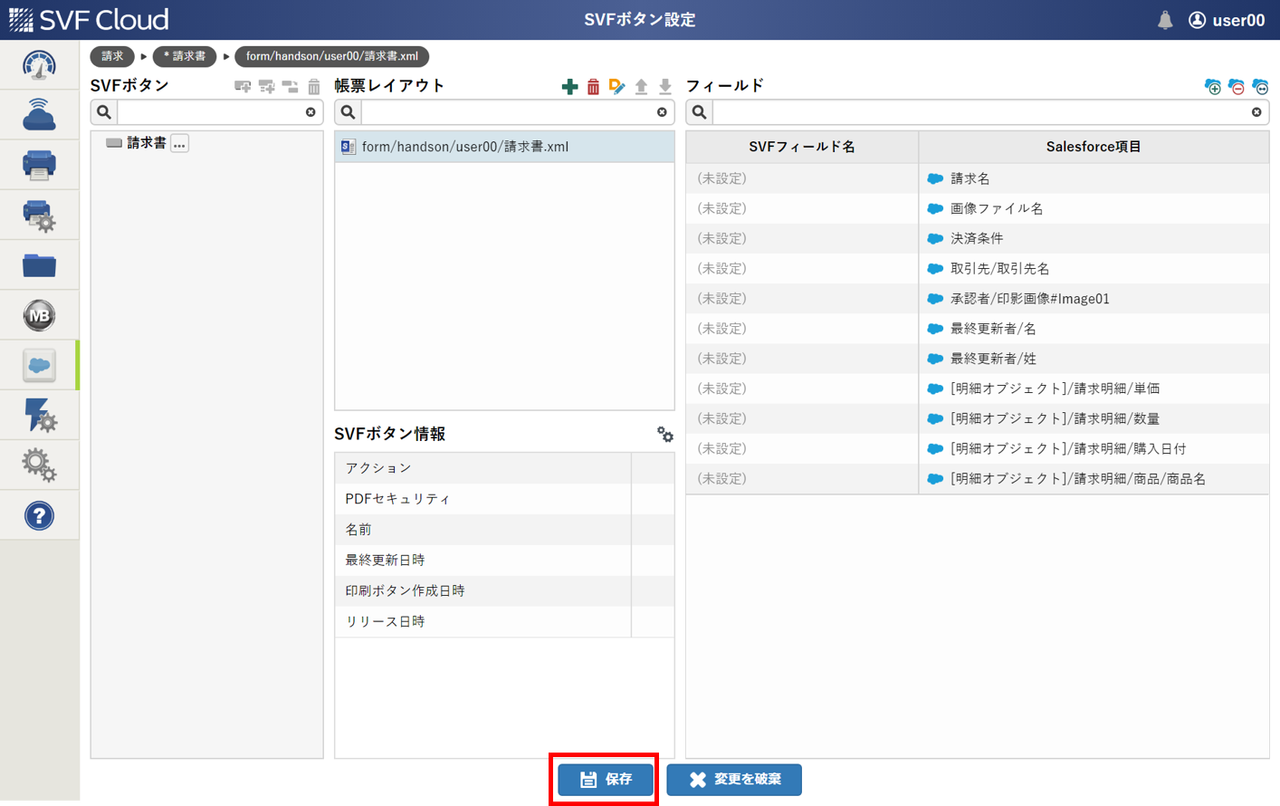Select the printer icon in the sidebar

pos(40,164)
